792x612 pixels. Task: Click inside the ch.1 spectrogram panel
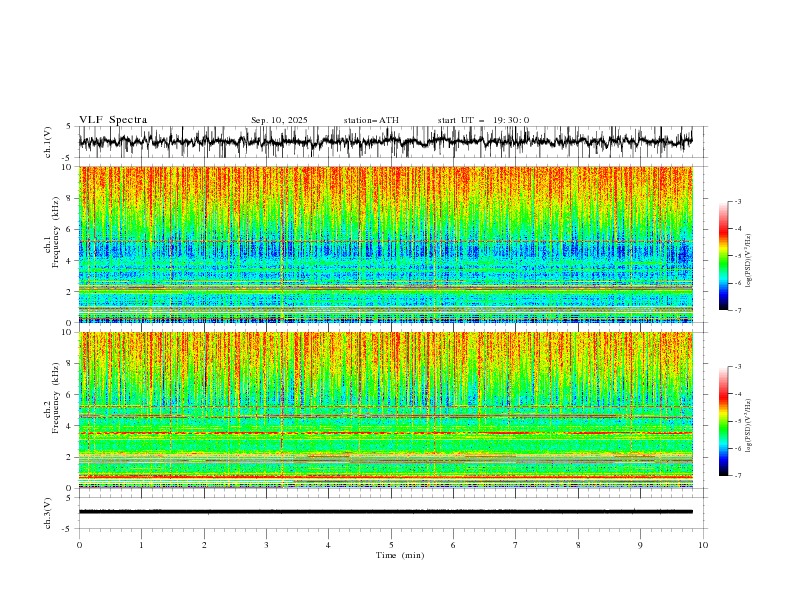pyautogui.click(x=386, y=244)
